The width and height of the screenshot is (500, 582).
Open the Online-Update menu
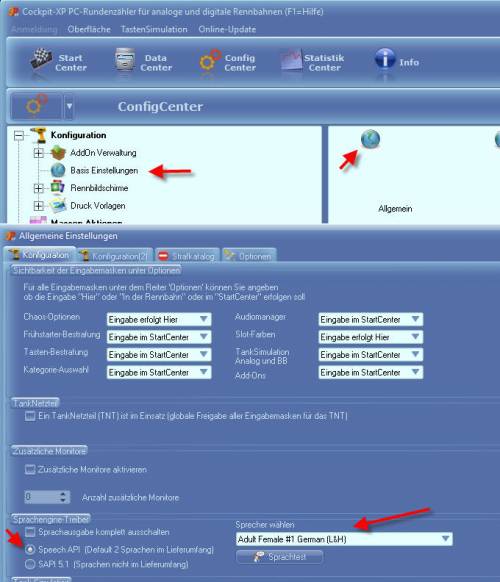pyautogui.click(x=227, y=29)
